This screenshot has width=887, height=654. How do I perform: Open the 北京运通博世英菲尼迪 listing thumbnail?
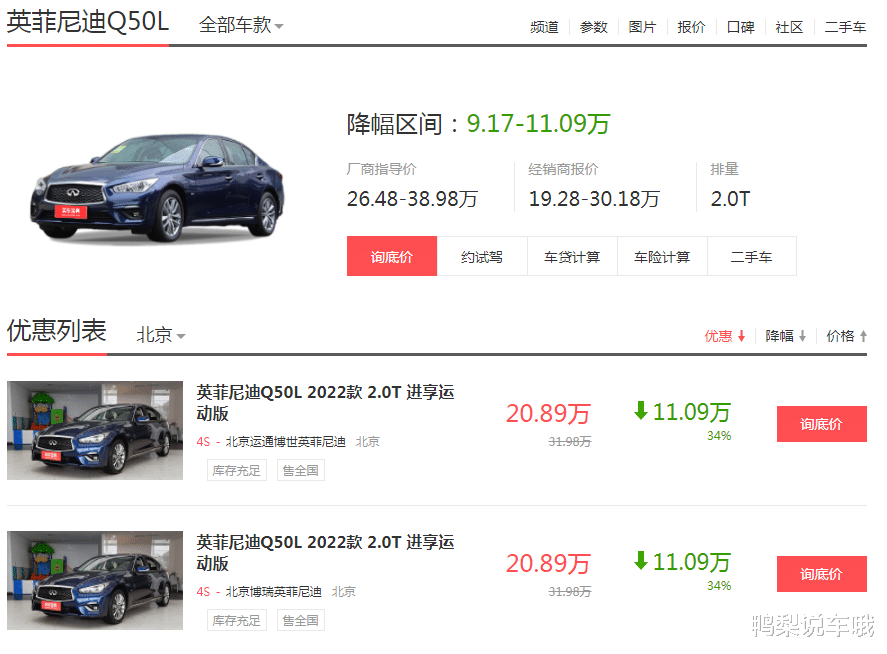pyautogui.click(x=95, y=431)
